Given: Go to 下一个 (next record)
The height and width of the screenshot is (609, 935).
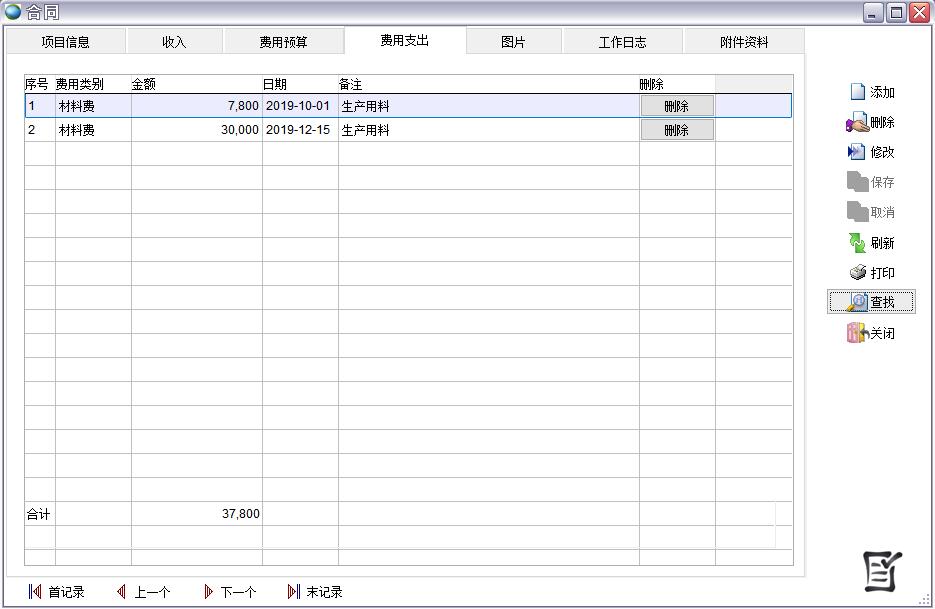Looking at the screenshot, I should coord(229,592).
